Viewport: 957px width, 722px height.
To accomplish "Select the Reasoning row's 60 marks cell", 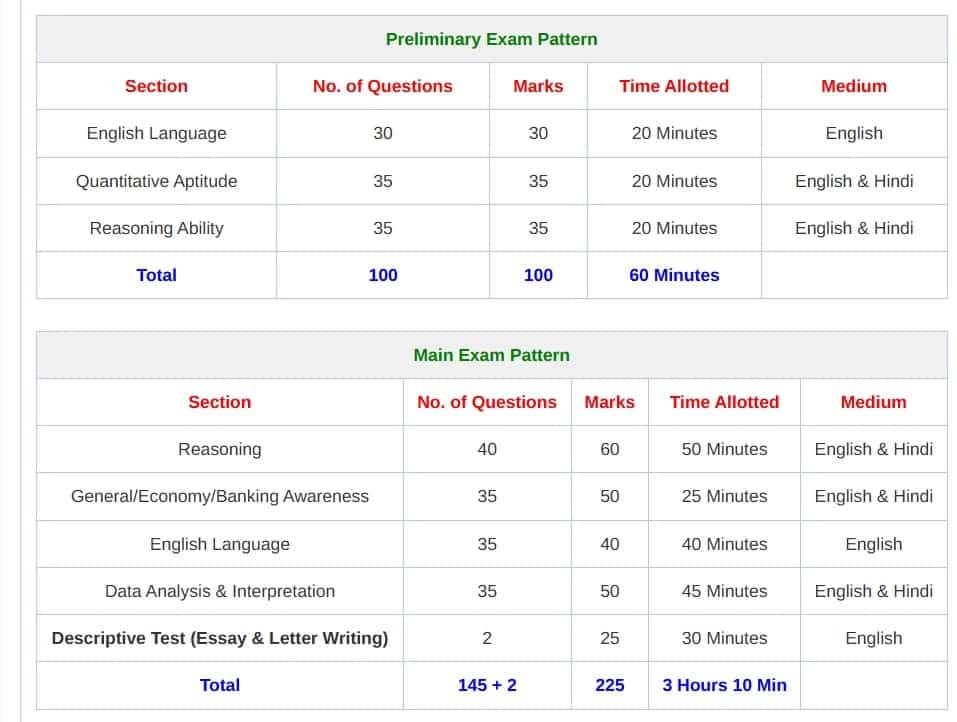I will (x=609, y=449).
